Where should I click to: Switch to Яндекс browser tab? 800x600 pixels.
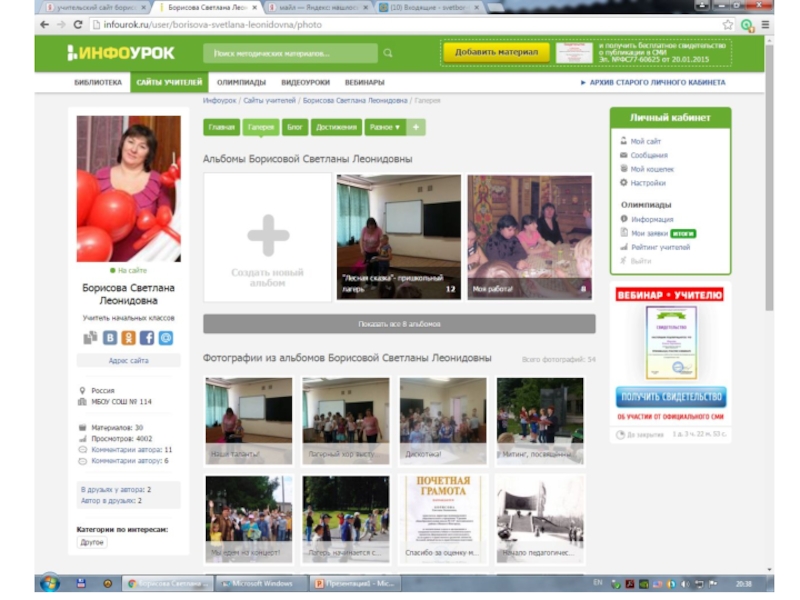click(317, 8)
